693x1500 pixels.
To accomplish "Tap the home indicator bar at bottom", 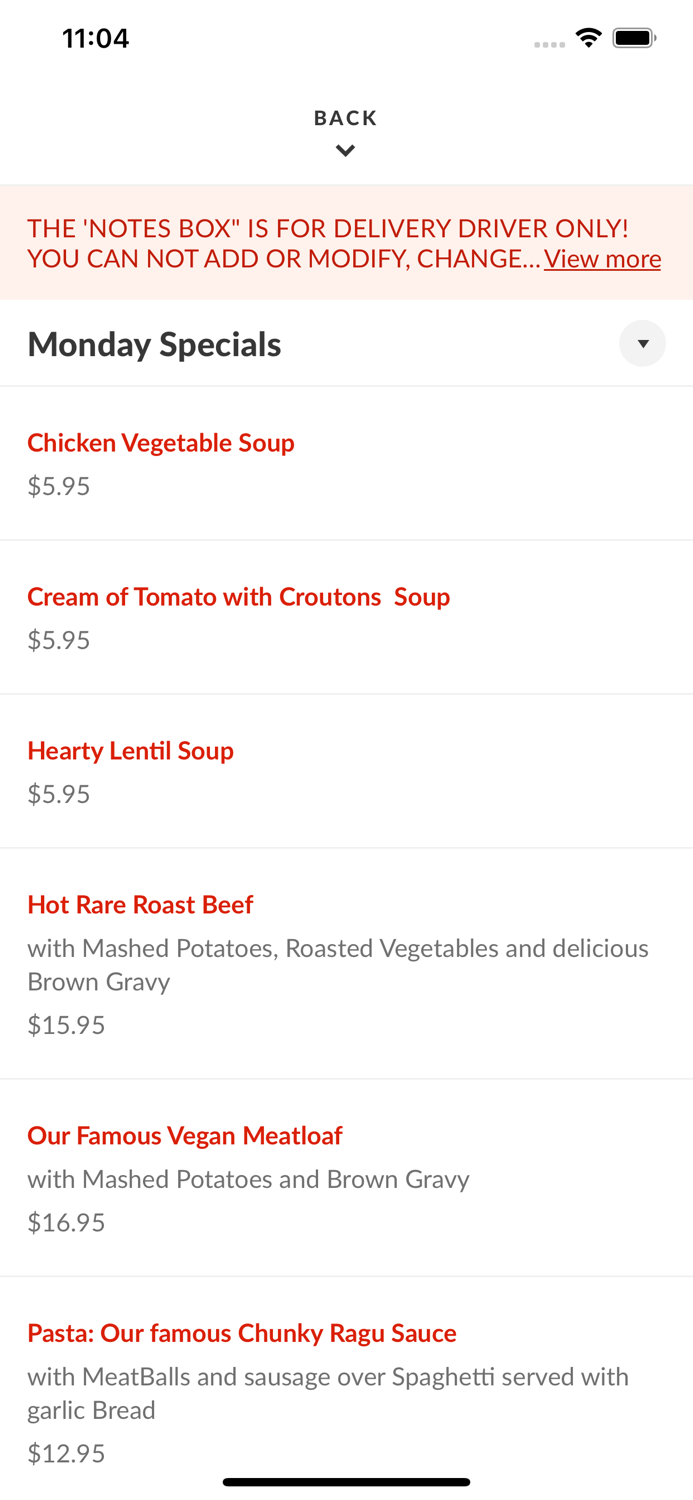I will [x=346, y=1482].
